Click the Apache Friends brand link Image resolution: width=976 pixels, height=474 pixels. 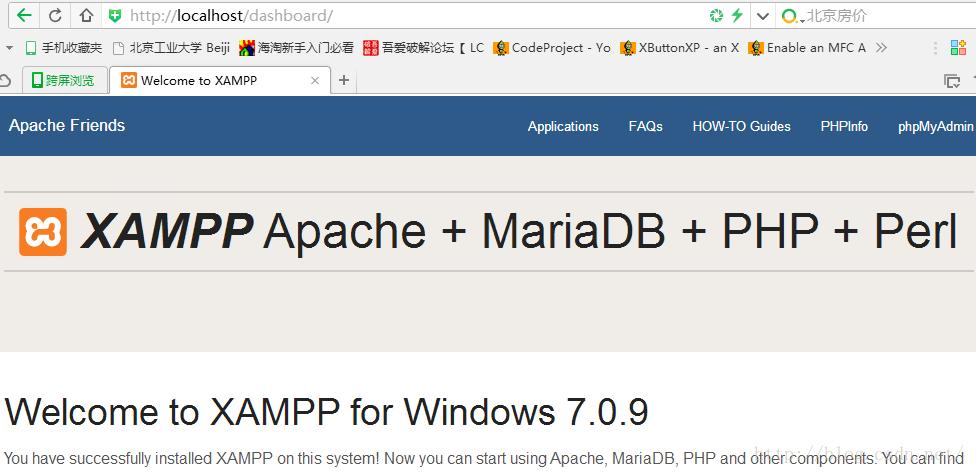pyautogui.click(x=67, y=125)
